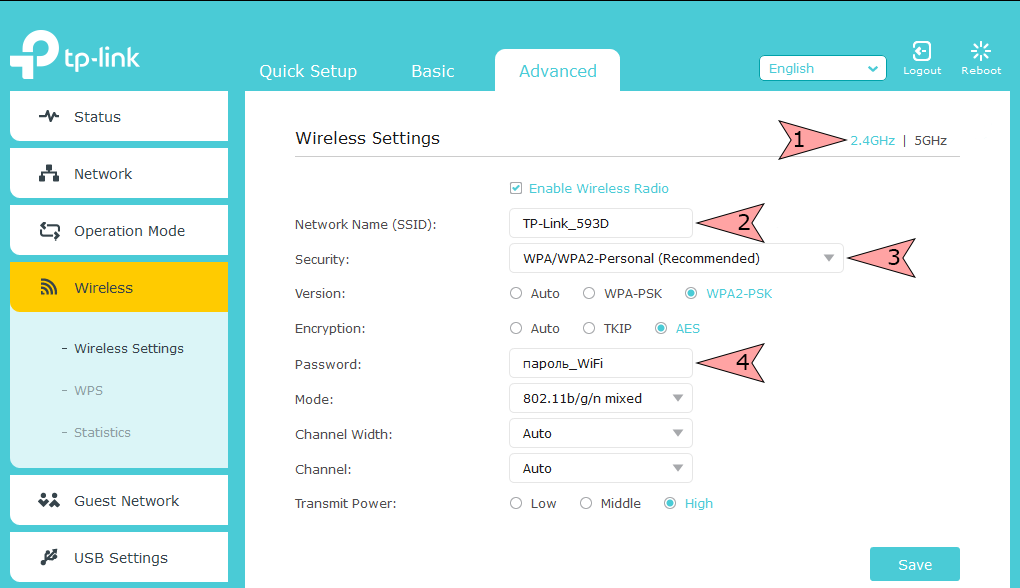Switch to the 5GHz band link
Screen dimensions: 1020x588
pyautogui.click(x=929, y=140)
